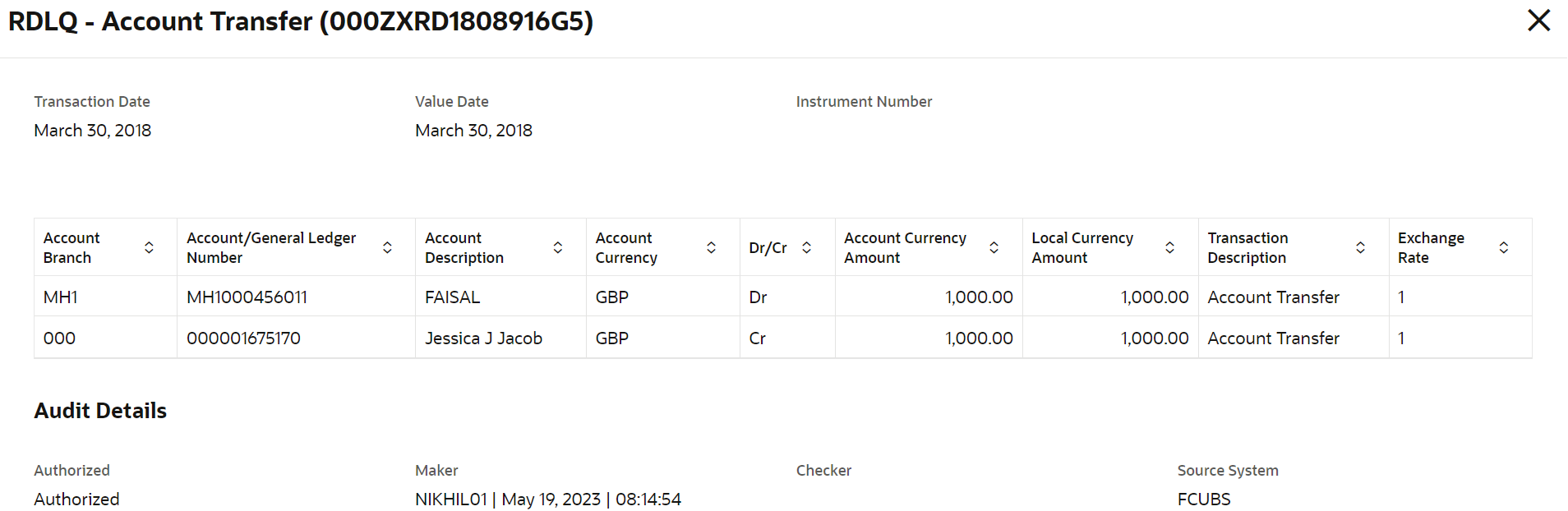Sort by Exchange Rate column icon

(1503, 247)
